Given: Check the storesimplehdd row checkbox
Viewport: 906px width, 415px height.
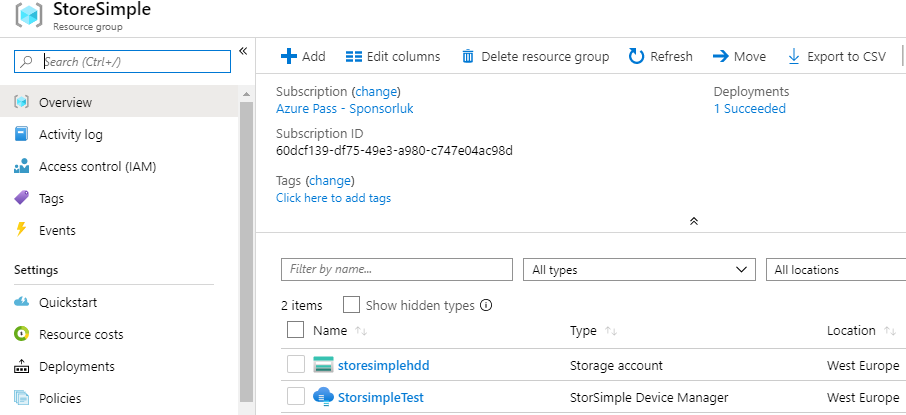Looking at the screenshot, I should tap(296, 365).
